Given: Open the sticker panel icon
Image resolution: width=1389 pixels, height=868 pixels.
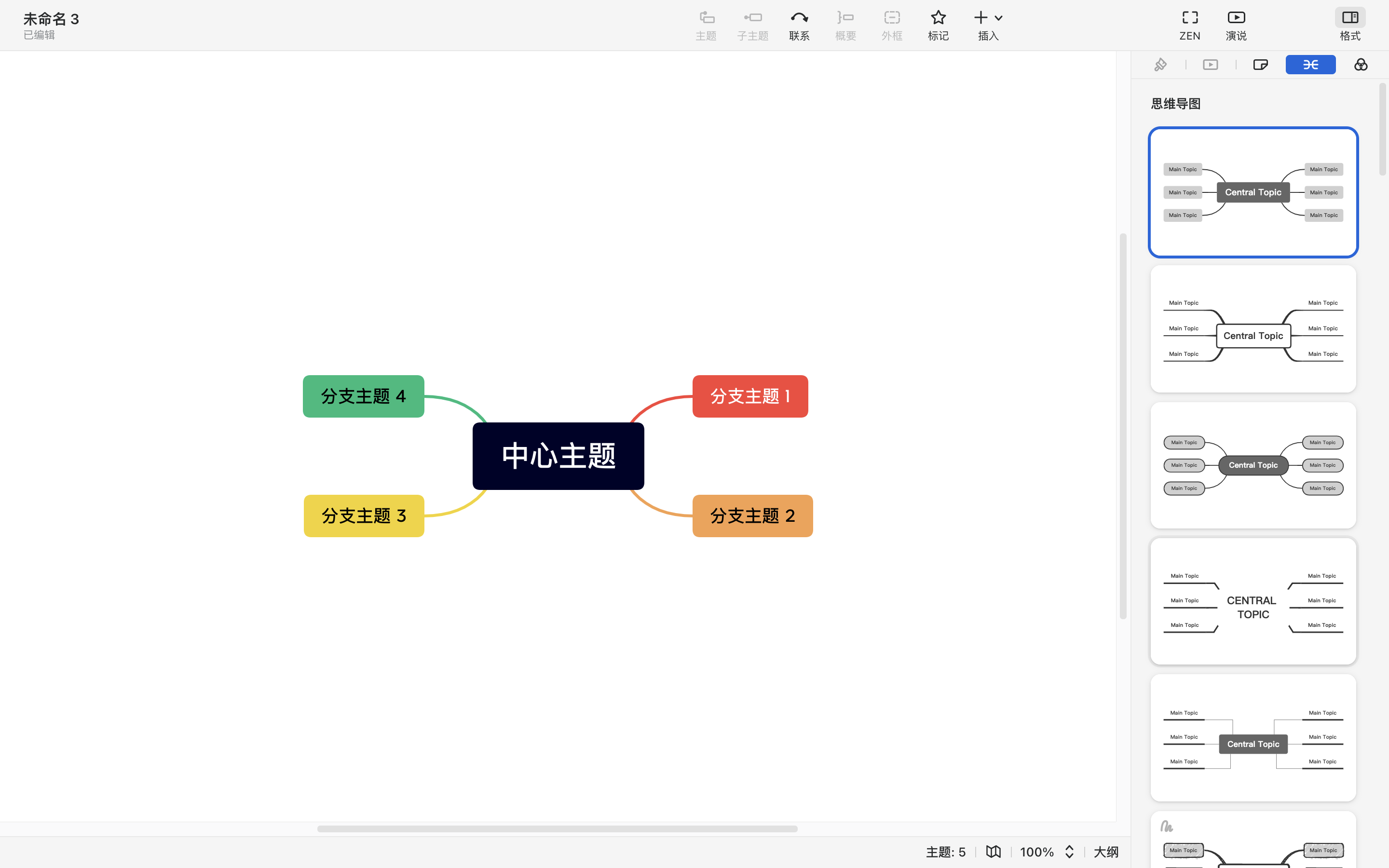Looking at the screenshot, I should (x=1260, y=64).
